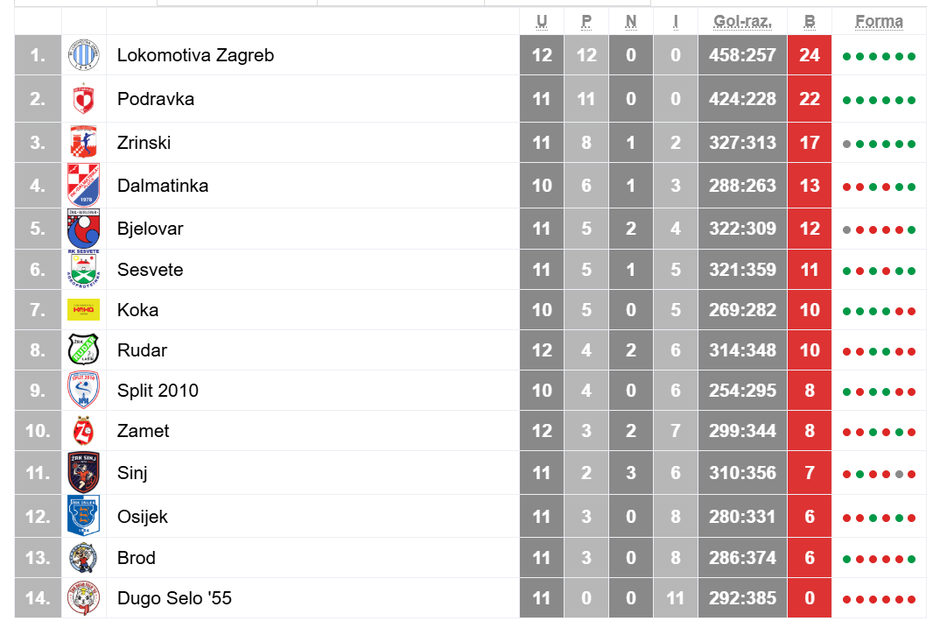Click the Forma column header
This screenshot has width=940, height=628.
(x=879, y=21)
